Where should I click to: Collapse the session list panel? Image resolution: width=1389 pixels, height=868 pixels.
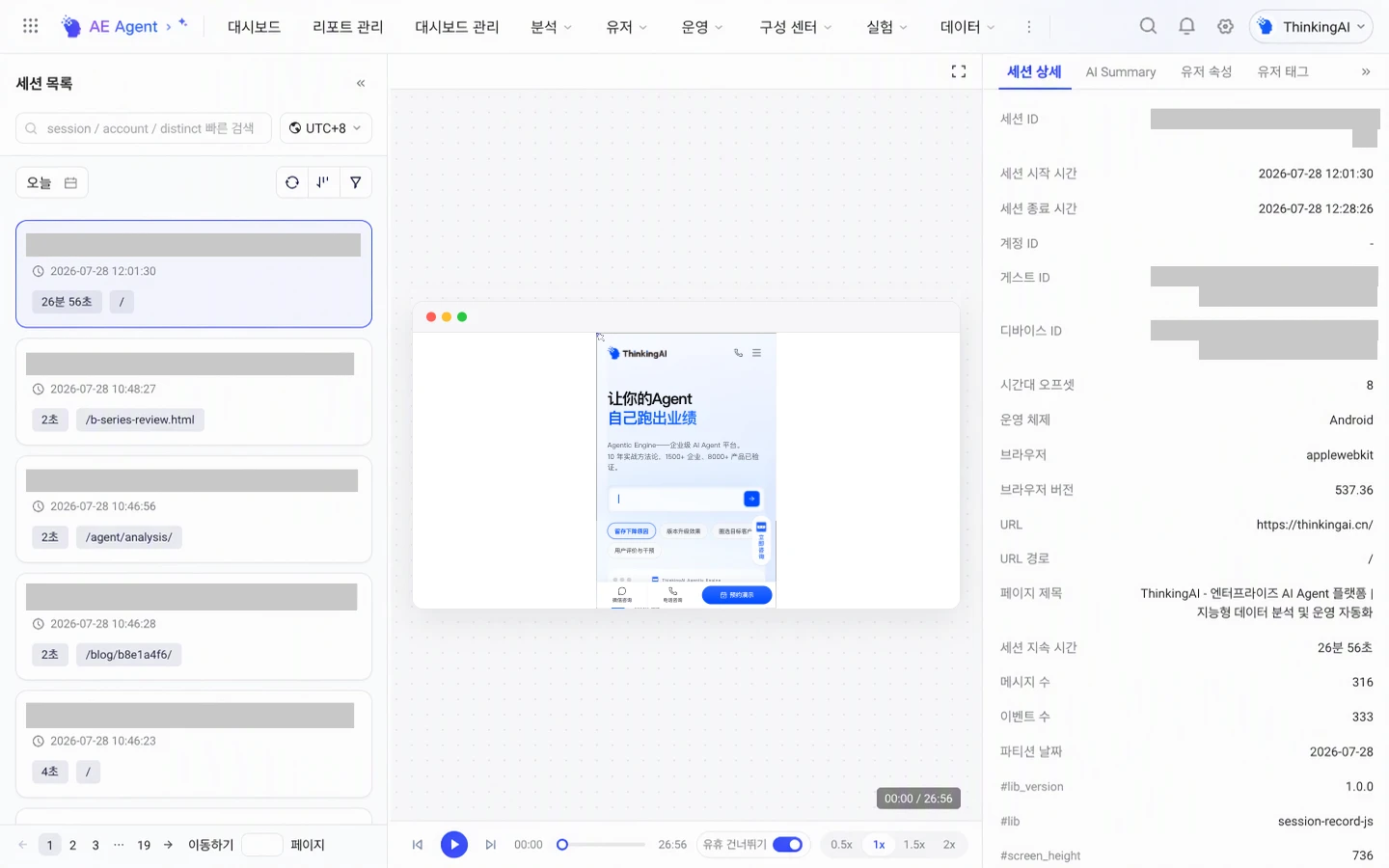click(361, 83)
